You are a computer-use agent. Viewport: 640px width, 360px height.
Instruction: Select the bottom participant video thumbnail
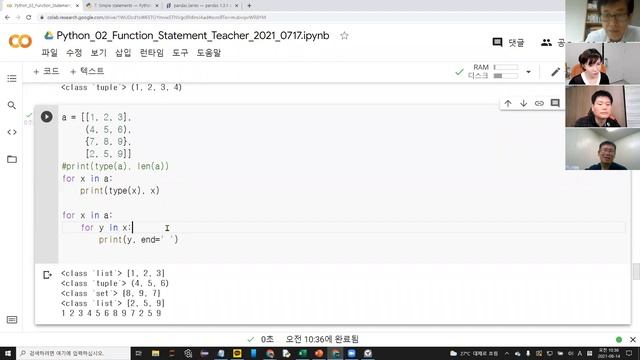pos(602,149)
